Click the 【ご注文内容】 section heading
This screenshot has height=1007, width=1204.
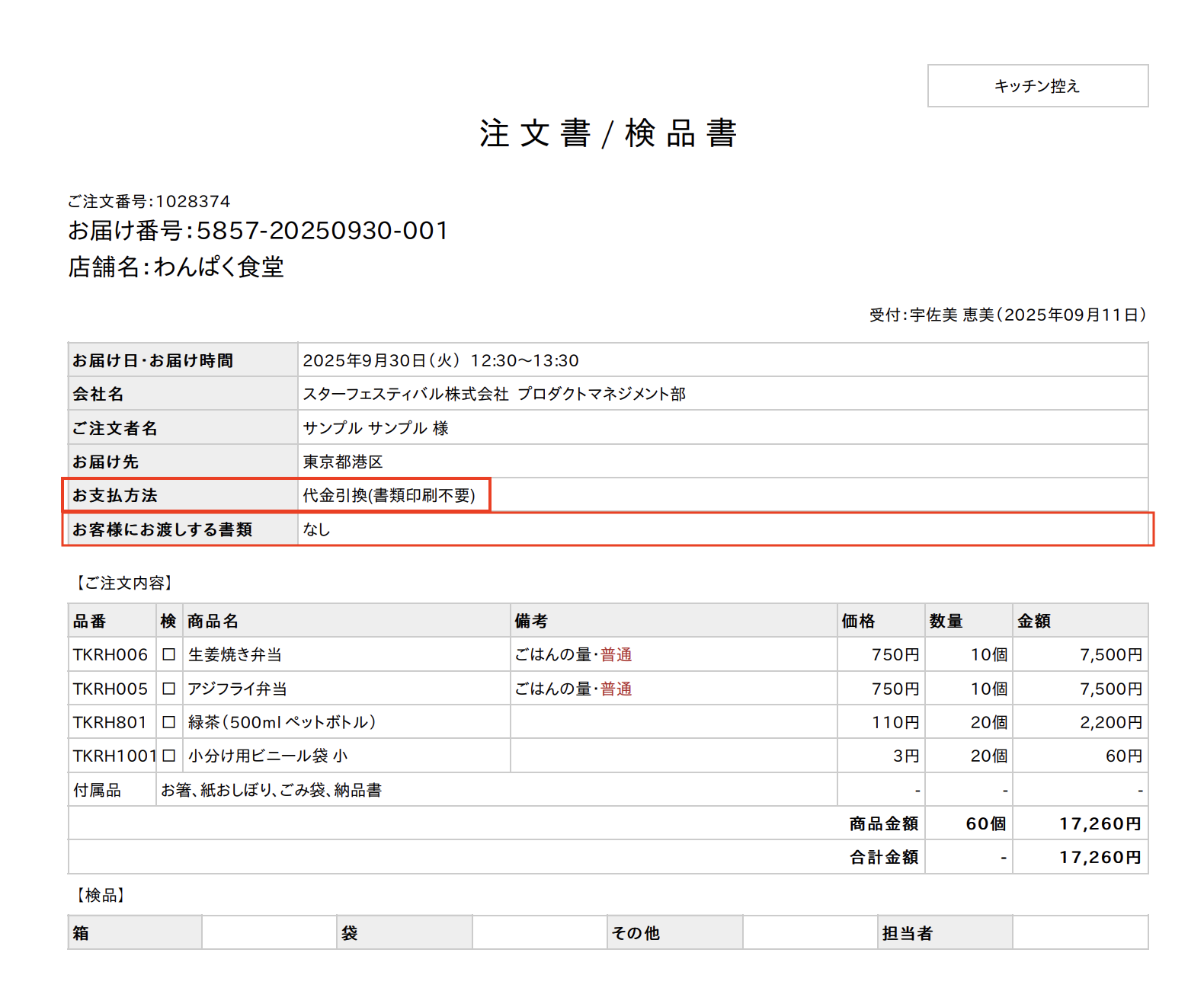tap(124, 583)
